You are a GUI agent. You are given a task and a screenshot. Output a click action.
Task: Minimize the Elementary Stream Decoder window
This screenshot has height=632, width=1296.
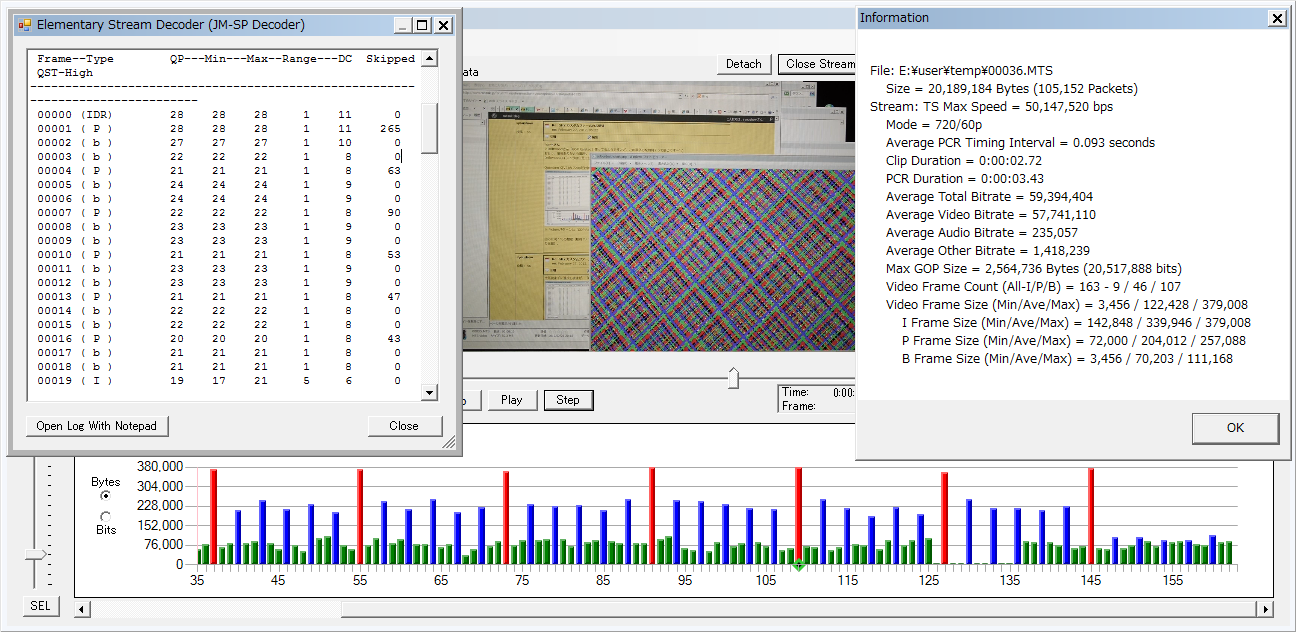pyautogui.click(x=401, y=25)
